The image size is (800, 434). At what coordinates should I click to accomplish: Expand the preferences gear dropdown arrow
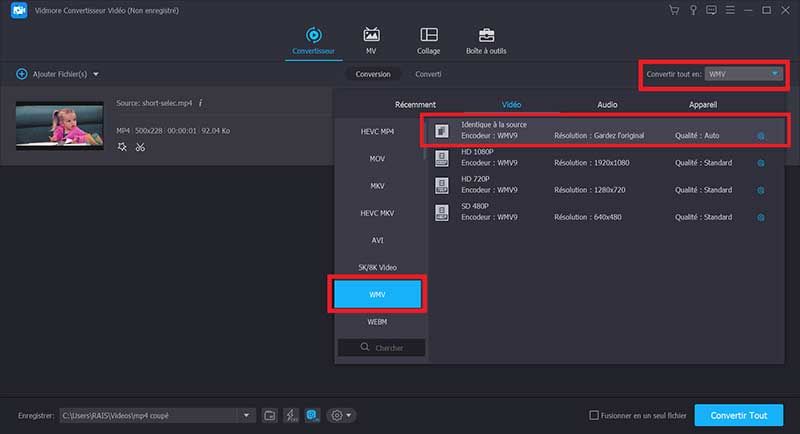[349, 415]
